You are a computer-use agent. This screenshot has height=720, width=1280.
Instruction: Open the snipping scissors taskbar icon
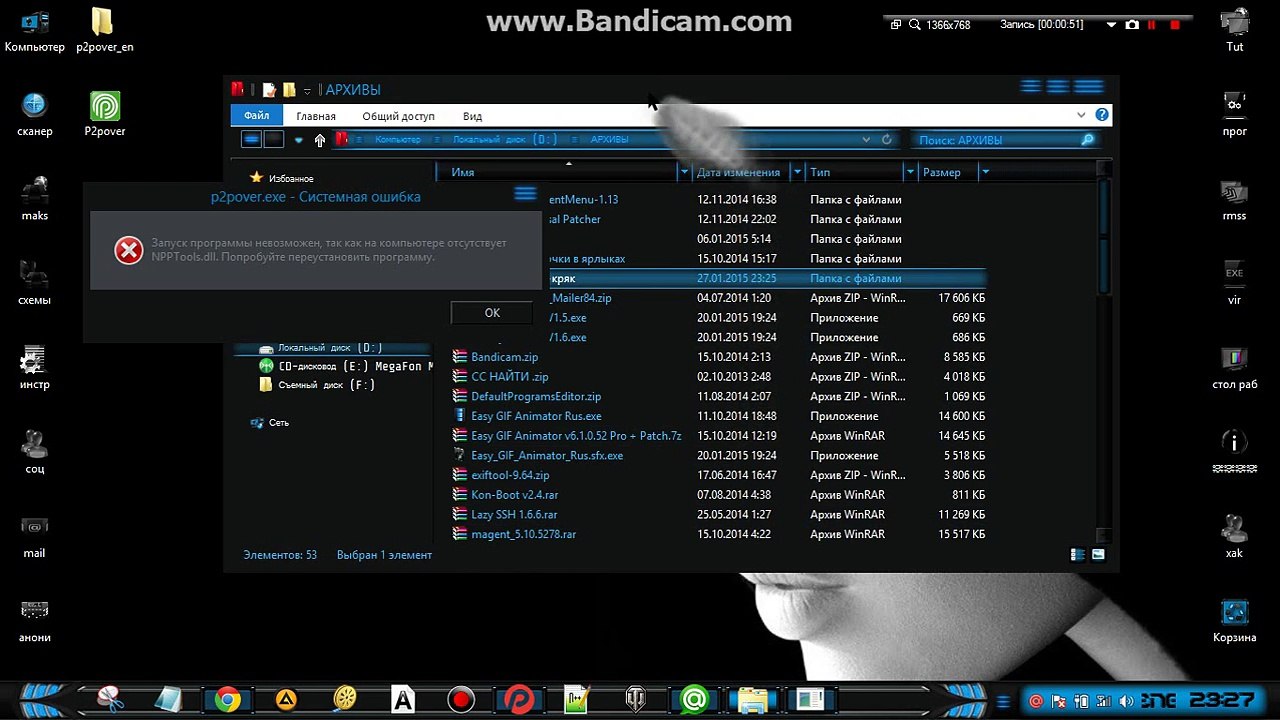(x=110, y=700)
